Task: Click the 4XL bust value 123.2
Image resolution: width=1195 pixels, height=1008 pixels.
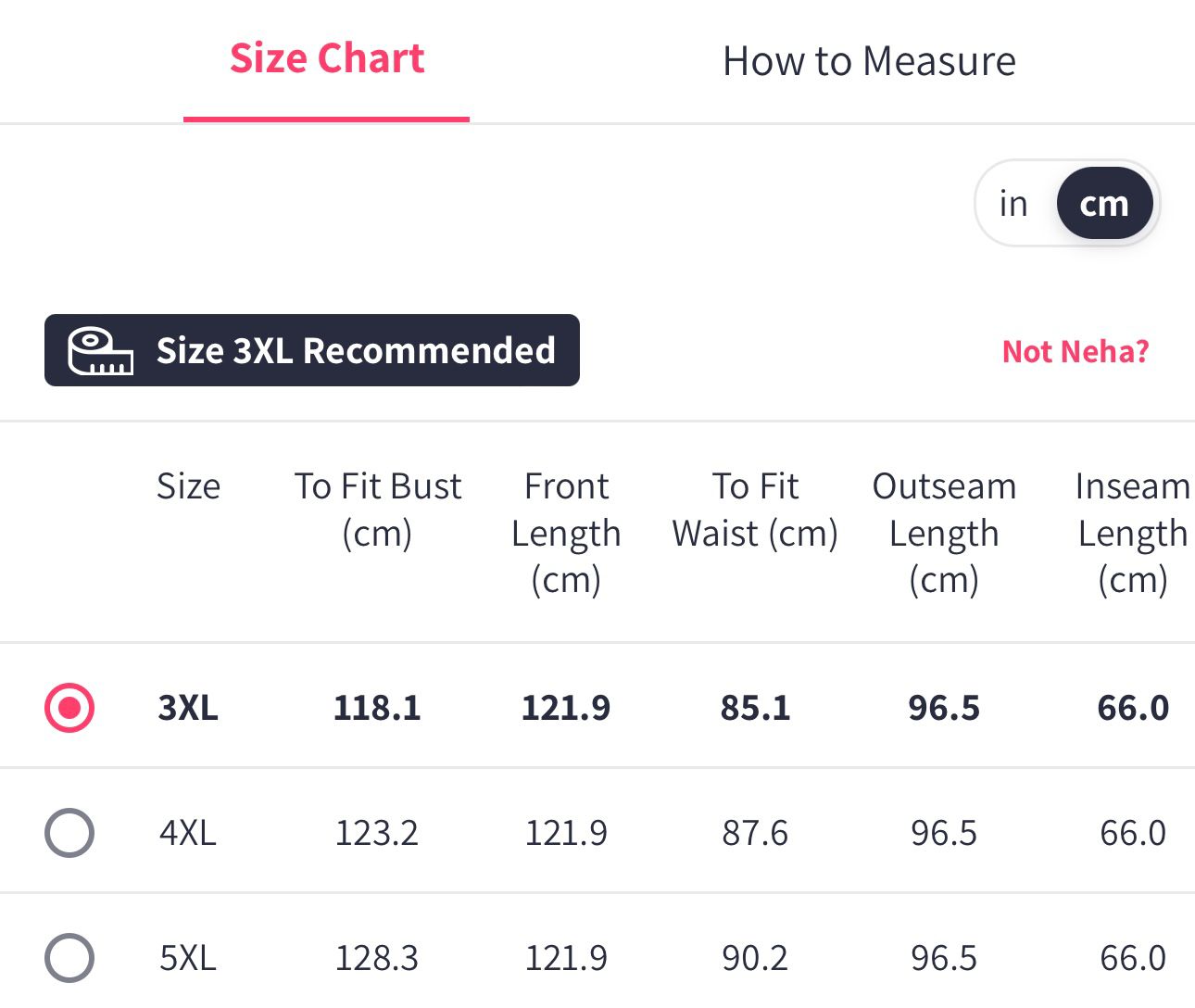Action: [377, 833]
